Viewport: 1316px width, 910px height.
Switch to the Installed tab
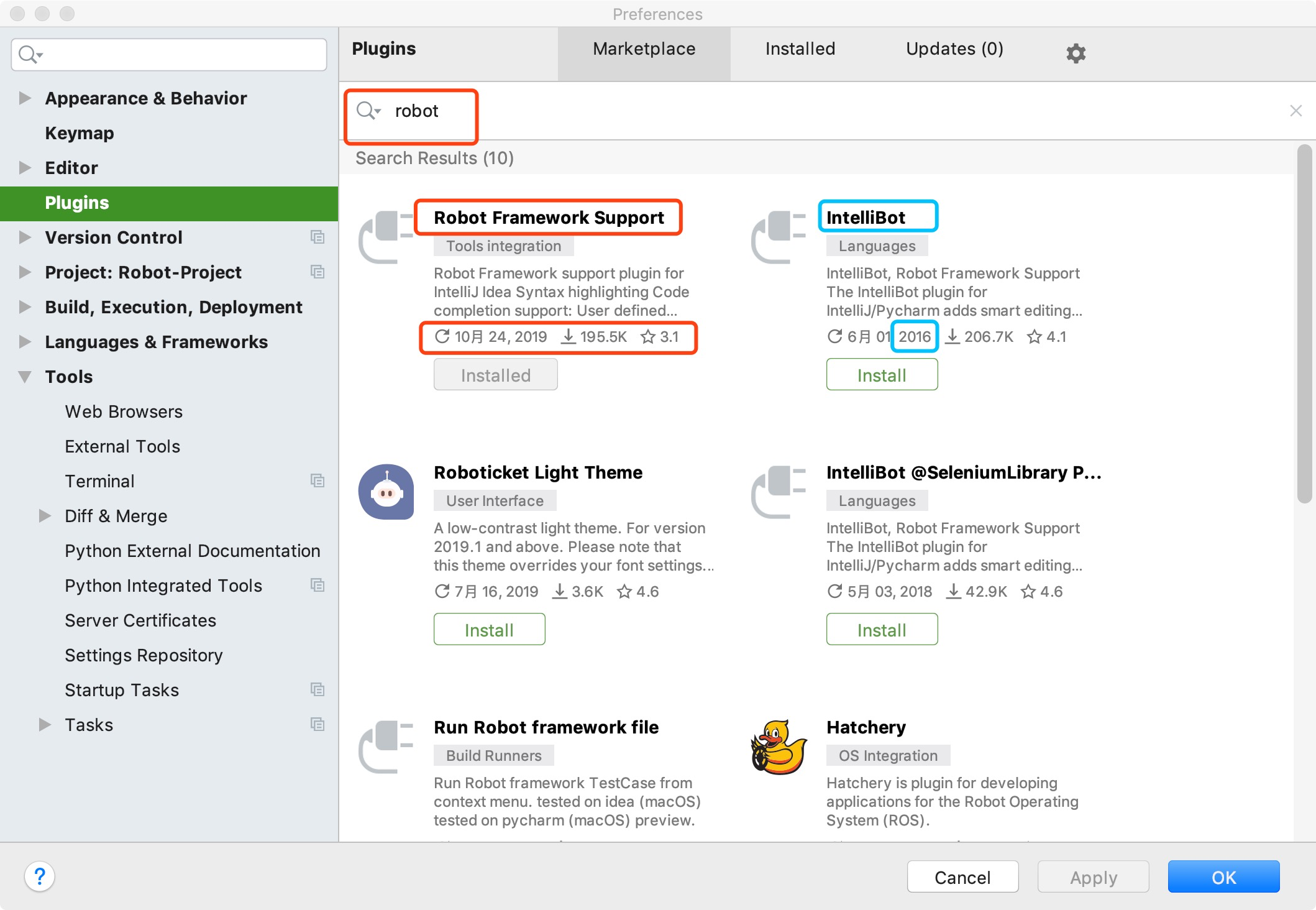coord(800,49)
